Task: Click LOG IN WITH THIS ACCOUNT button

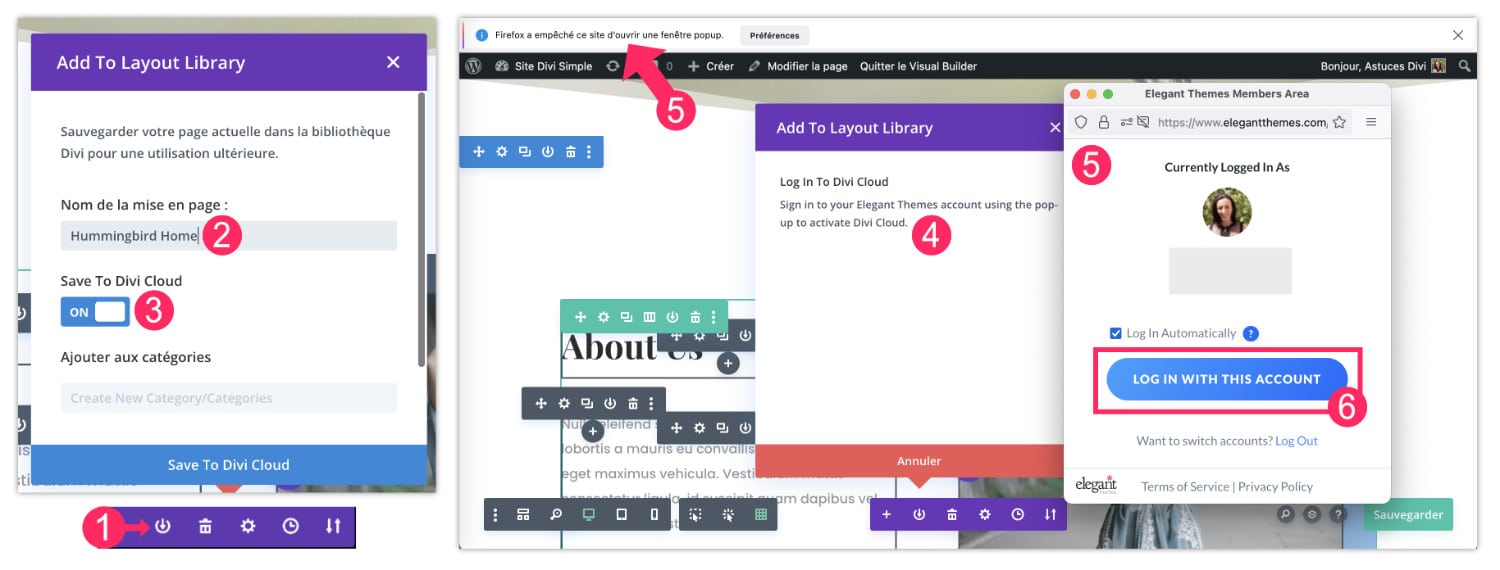Action: click(x=1227, y=379)
